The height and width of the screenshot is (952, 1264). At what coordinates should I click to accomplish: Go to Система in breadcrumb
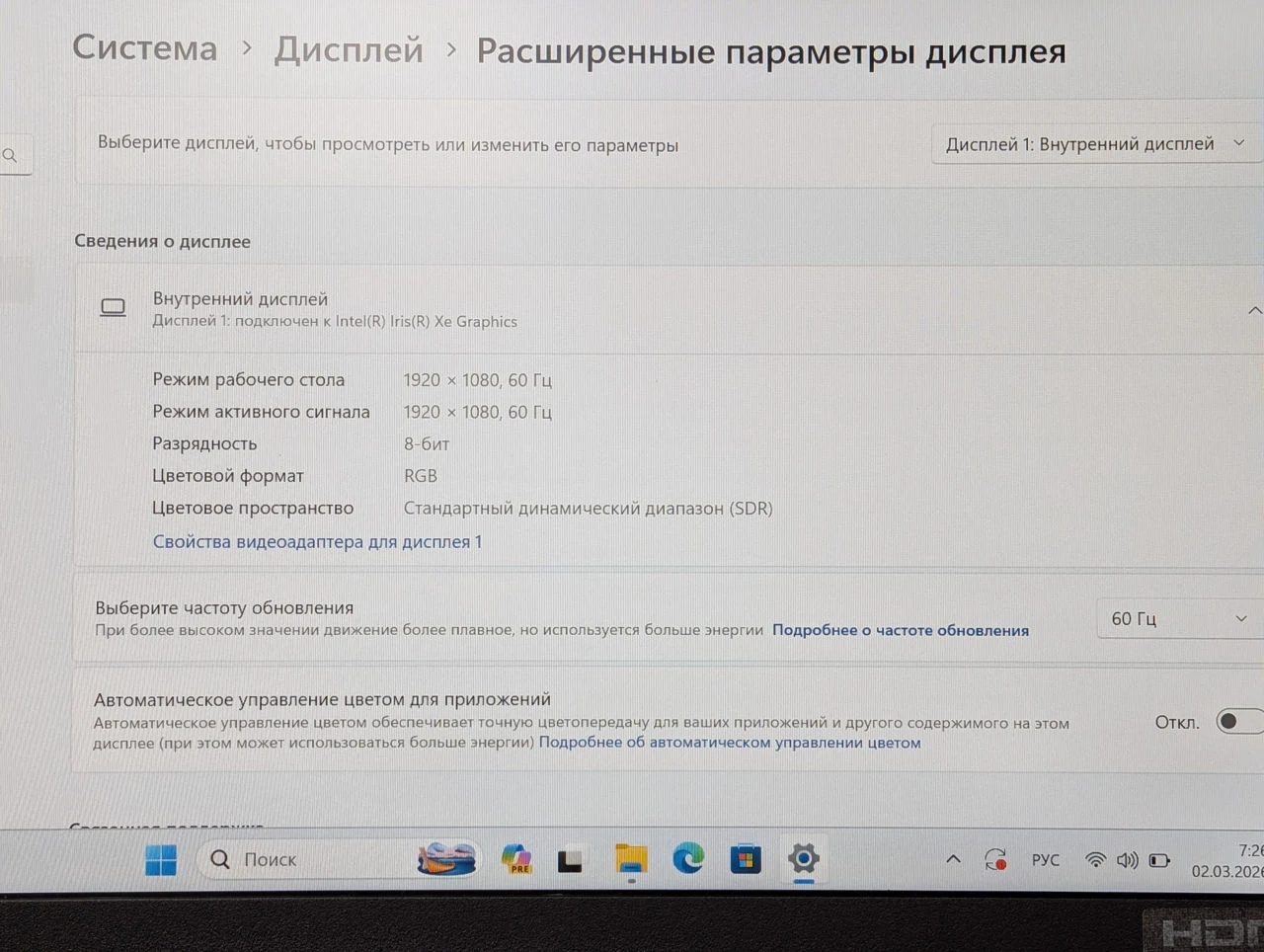[145, 47]
